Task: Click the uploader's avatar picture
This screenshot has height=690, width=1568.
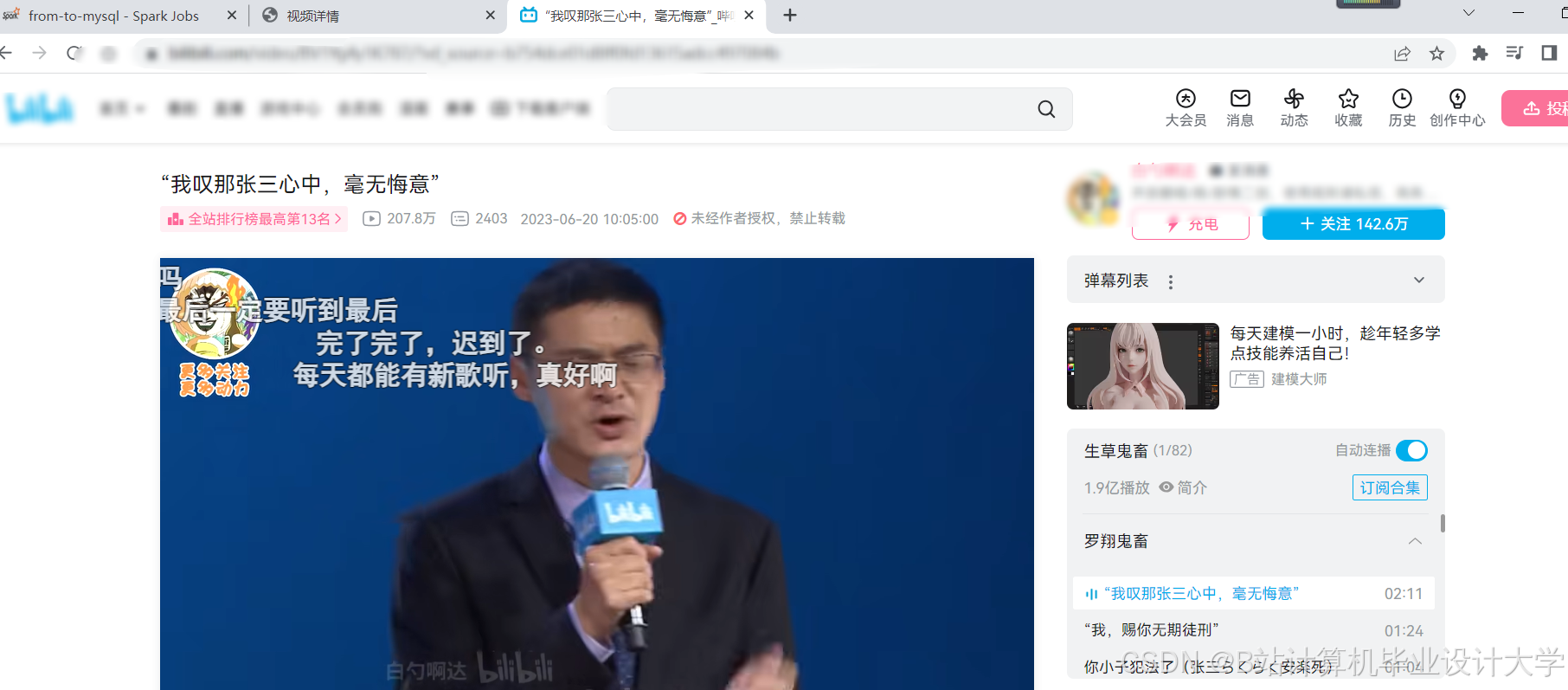Action: 1094,198
